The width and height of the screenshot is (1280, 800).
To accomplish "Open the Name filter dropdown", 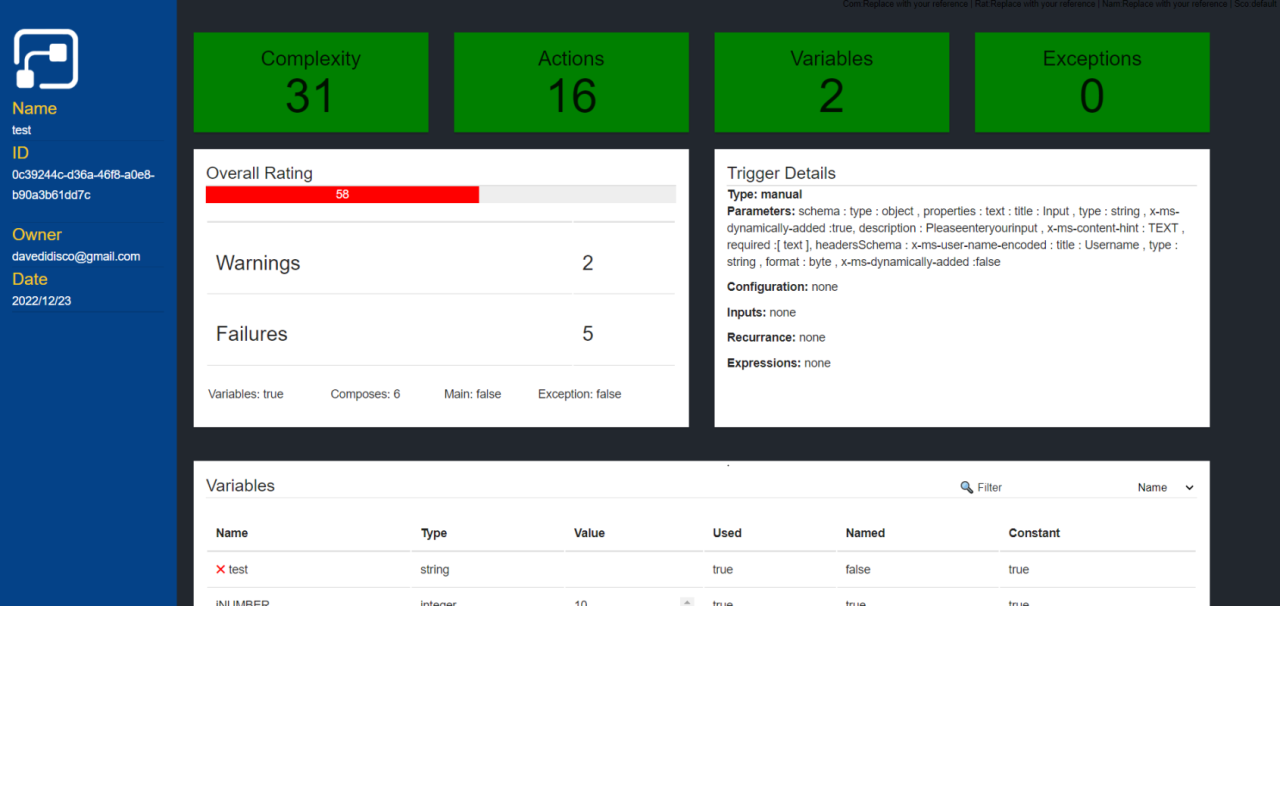I will [1166, 487].
